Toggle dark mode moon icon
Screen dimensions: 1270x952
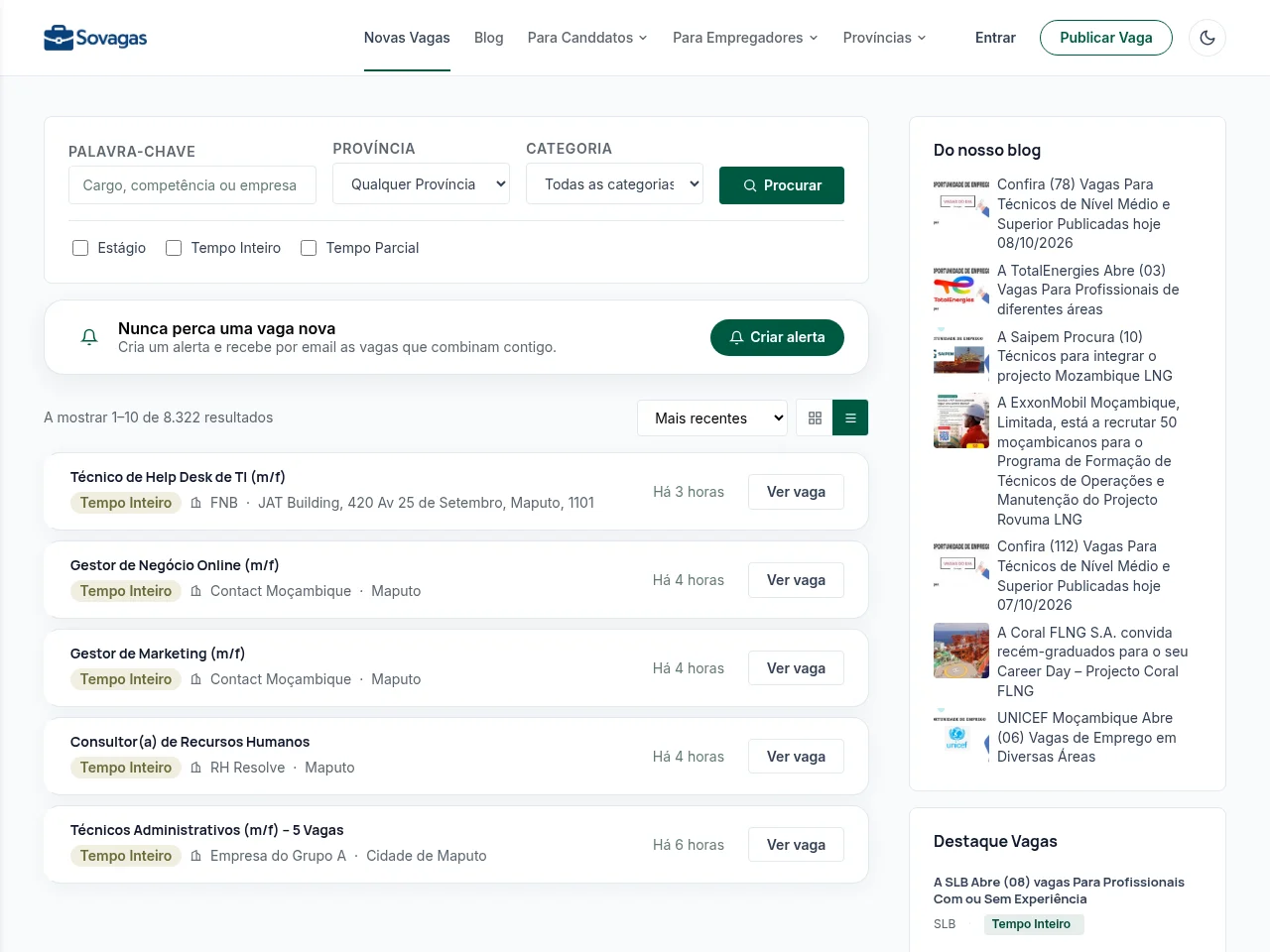[1207, 38]
